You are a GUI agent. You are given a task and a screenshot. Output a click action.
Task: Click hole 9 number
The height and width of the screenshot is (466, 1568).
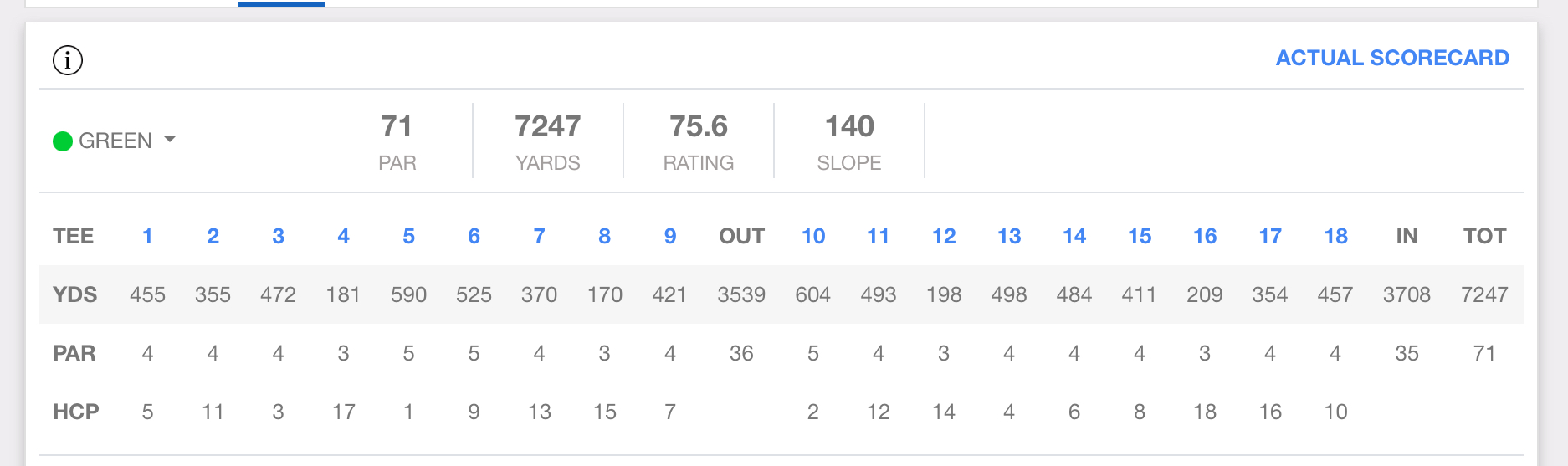pos(669,237)
